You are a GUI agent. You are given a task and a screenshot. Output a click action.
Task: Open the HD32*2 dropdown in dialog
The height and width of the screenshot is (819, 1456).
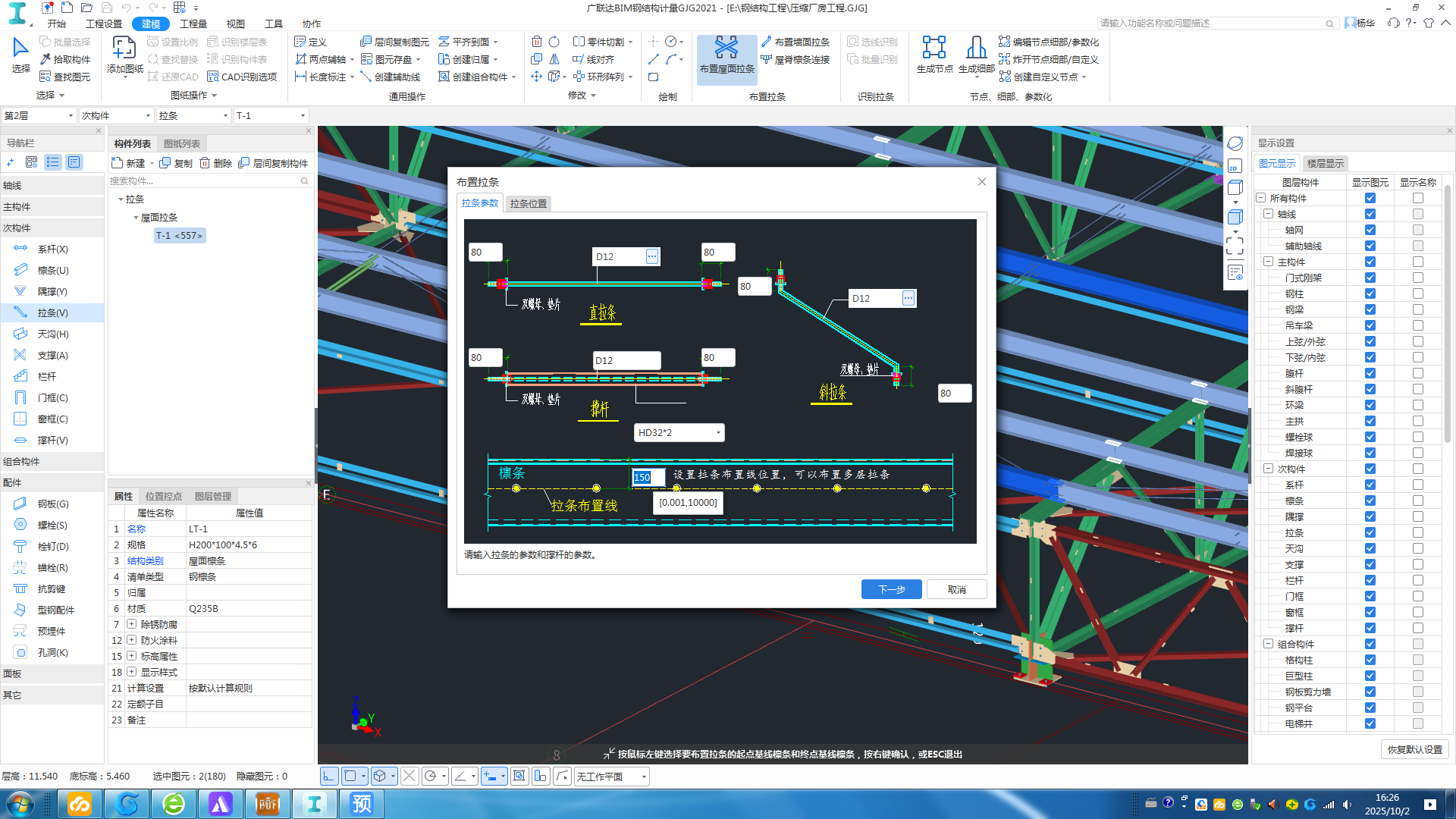718,433
